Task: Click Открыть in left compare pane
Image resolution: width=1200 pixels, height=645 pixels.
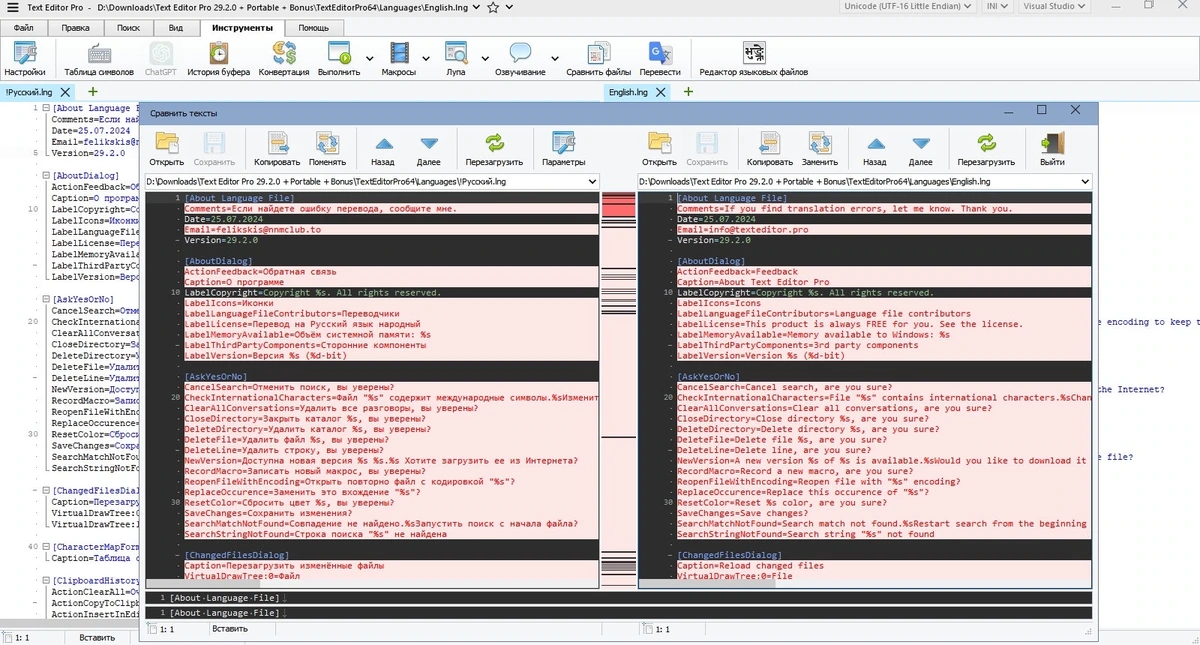Action: (x=167, y=149)
